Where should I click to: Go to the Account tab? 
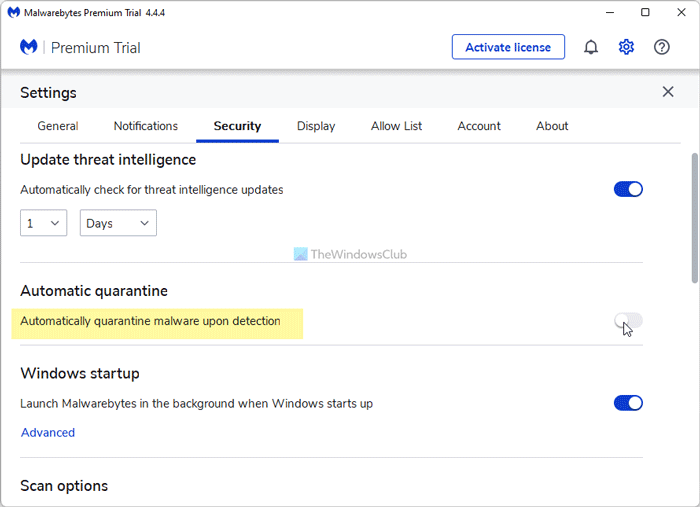(x=479, y=126)
